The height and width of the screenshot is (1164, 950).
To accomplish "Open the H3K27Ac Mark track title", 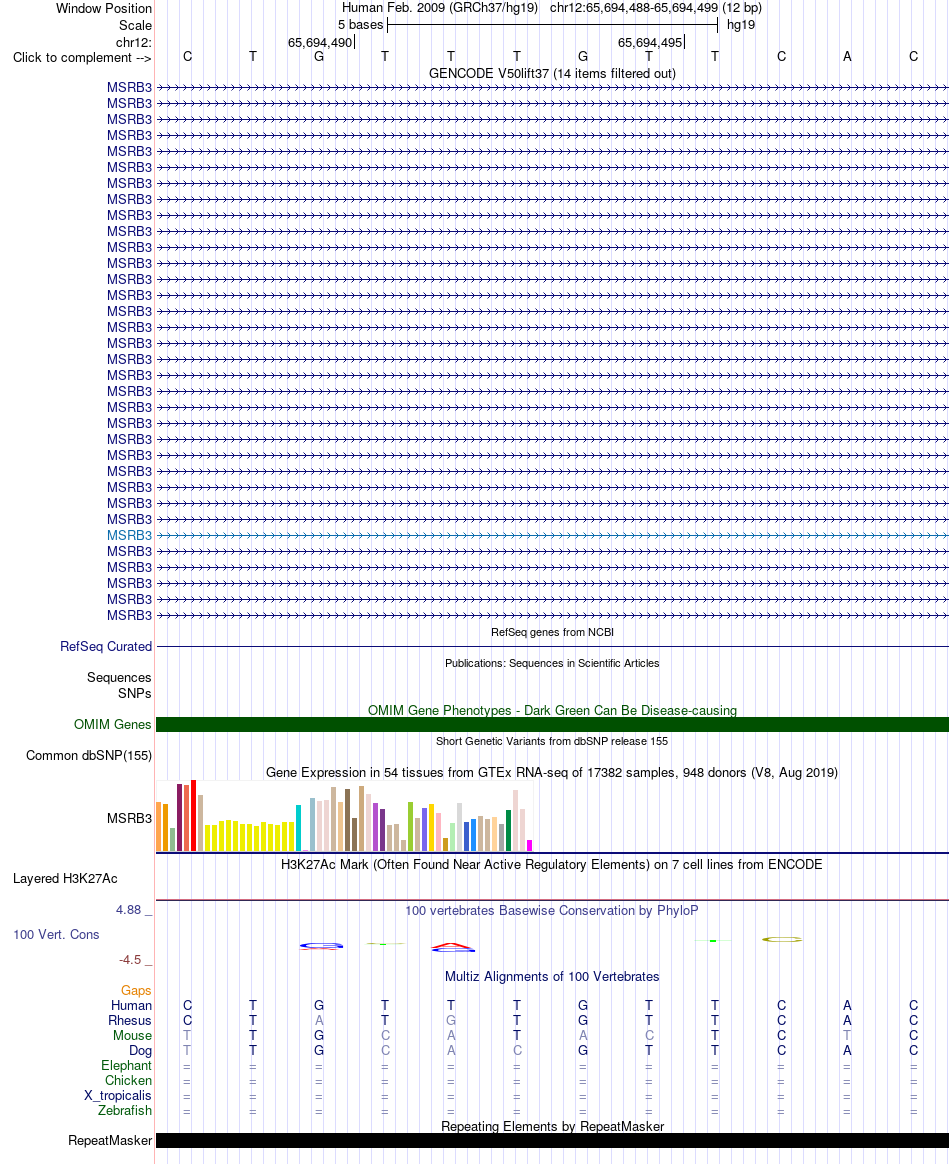I will [x=551, y=865].
